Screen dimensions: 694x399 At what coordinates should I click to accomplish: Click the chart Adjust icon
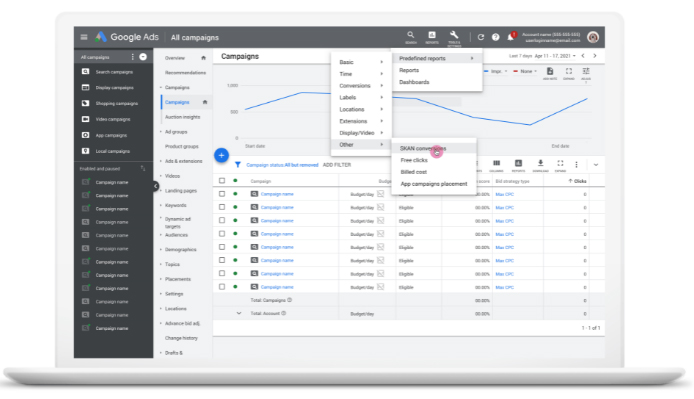point(586,74)
